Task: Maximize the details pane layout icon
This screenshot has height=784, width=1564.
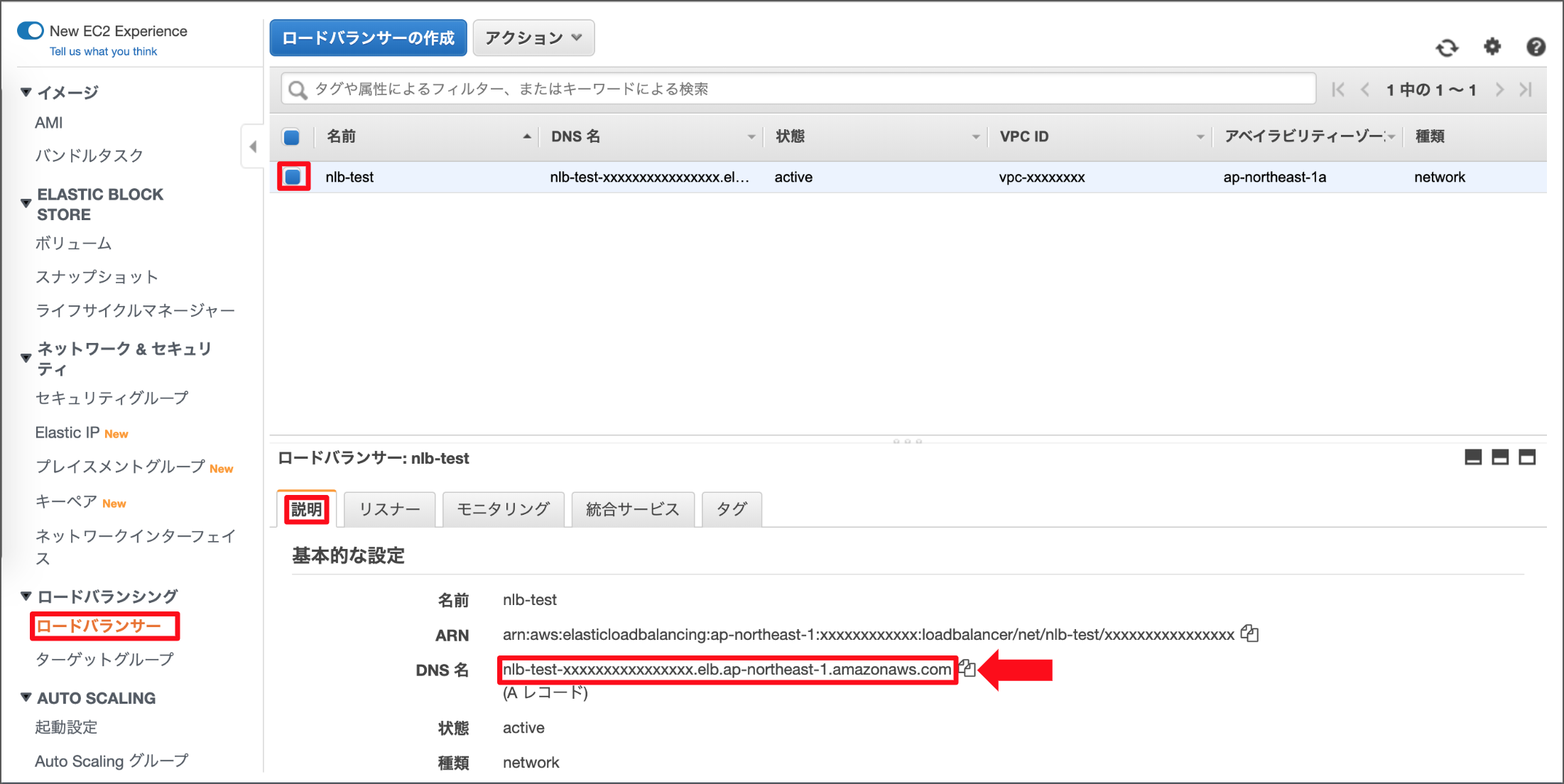Action: coord(1527,457)
